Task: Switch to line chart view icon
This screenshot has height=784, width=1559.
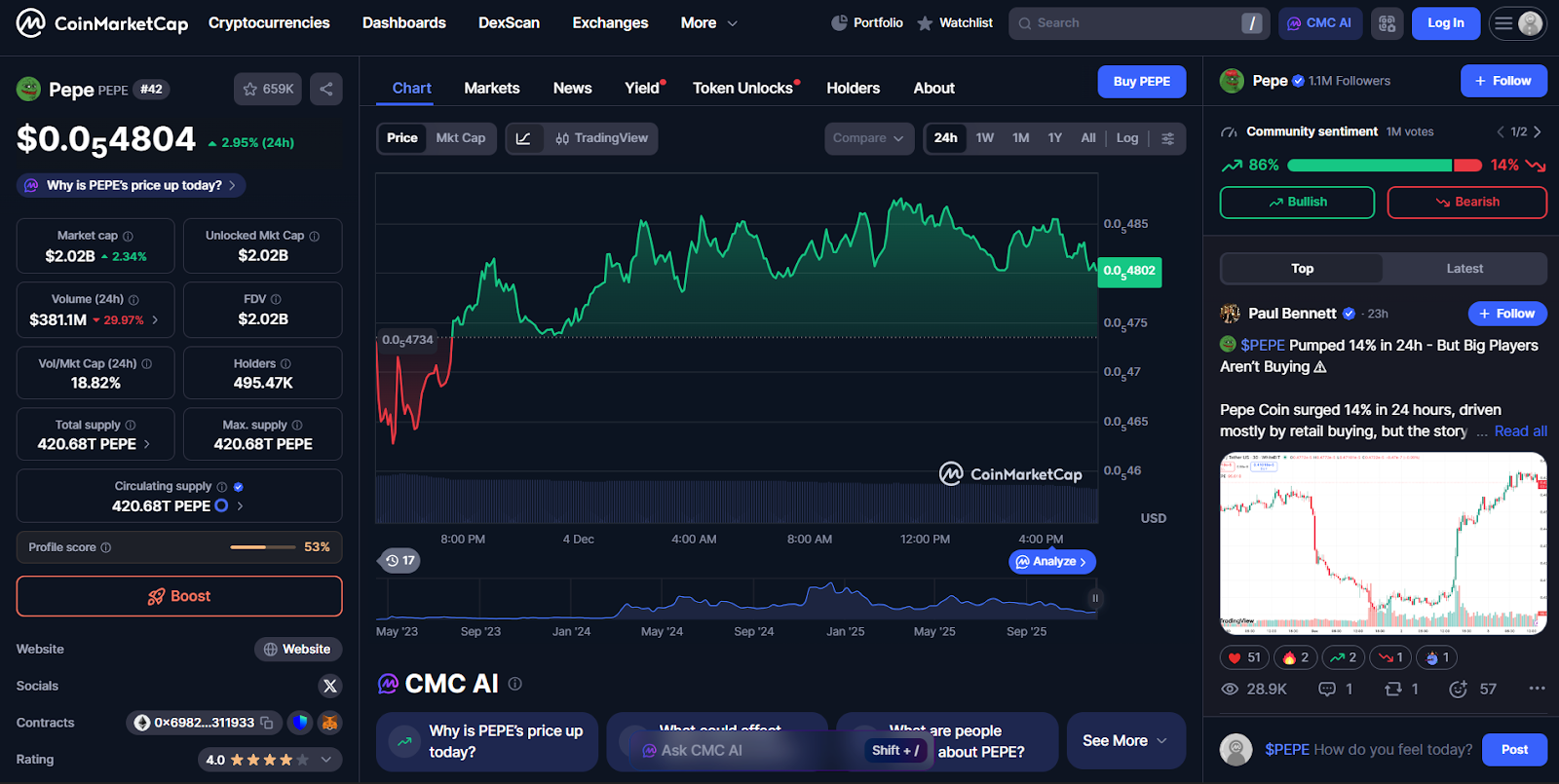Action: click(523, 138)
